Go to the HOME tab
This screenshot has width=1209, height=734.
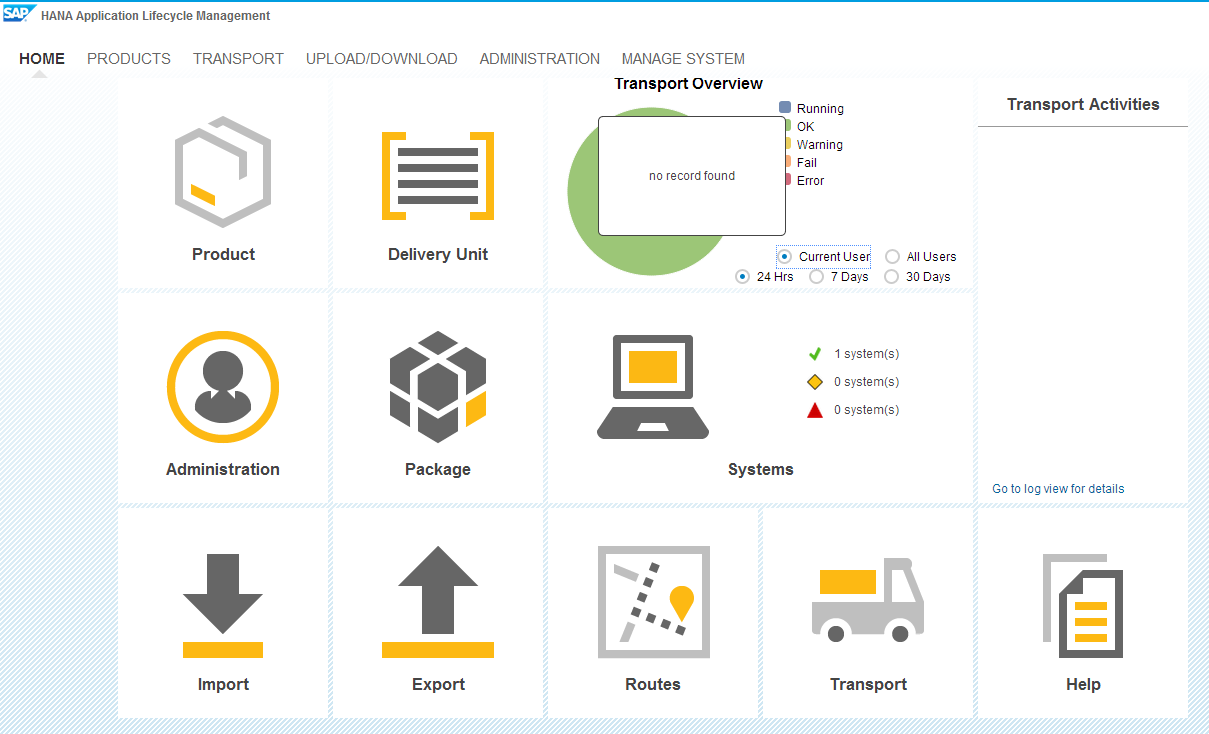[x=42, y=59]
